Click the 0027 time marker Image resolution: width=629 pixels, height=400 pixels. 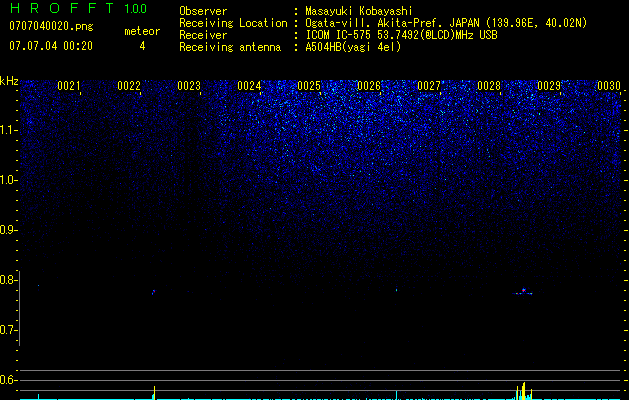tap(429, 86)
